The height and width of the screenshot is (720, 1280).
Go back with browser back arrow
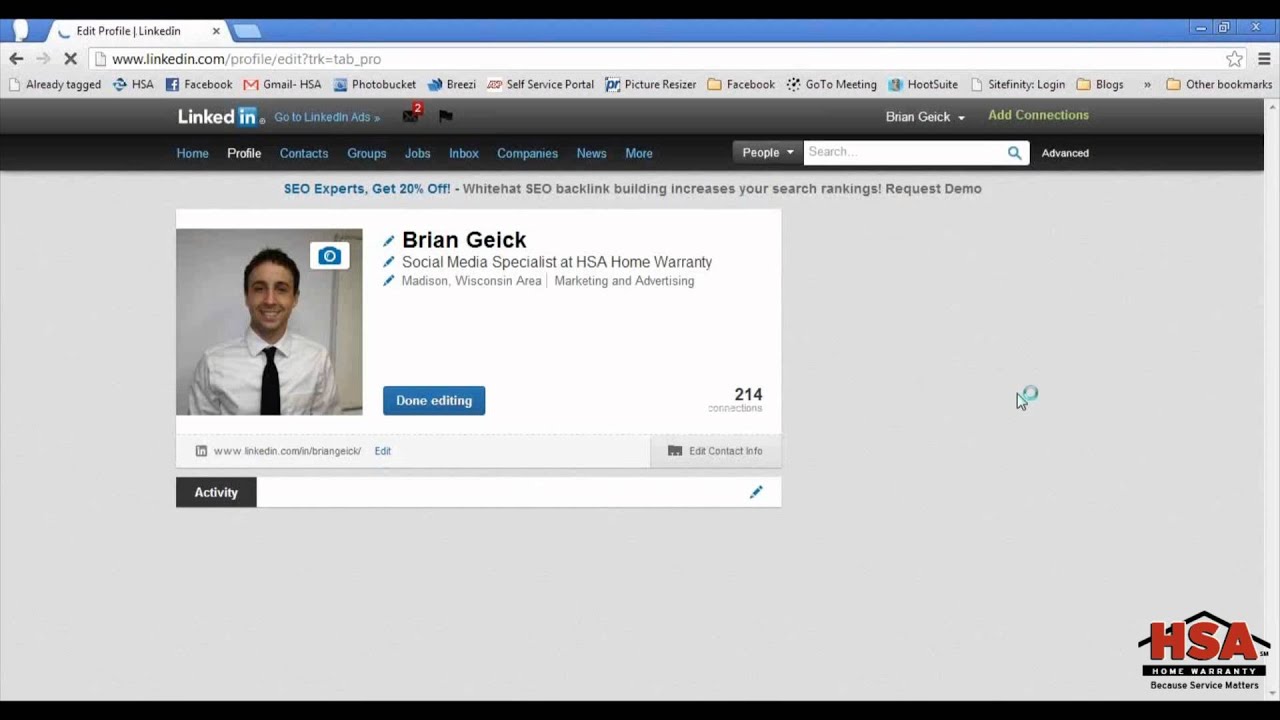click(16, 59)
